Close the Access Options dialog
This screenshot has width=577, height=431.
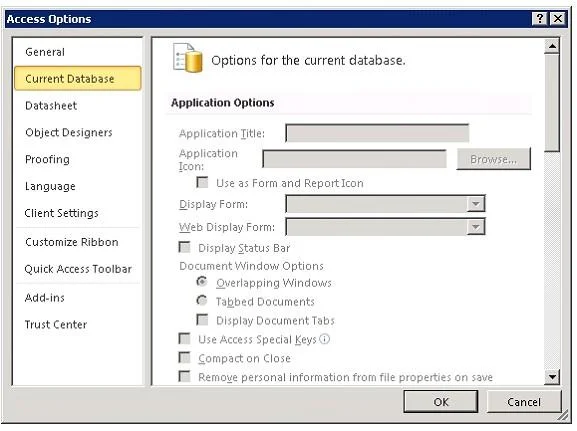click(558, 18)
